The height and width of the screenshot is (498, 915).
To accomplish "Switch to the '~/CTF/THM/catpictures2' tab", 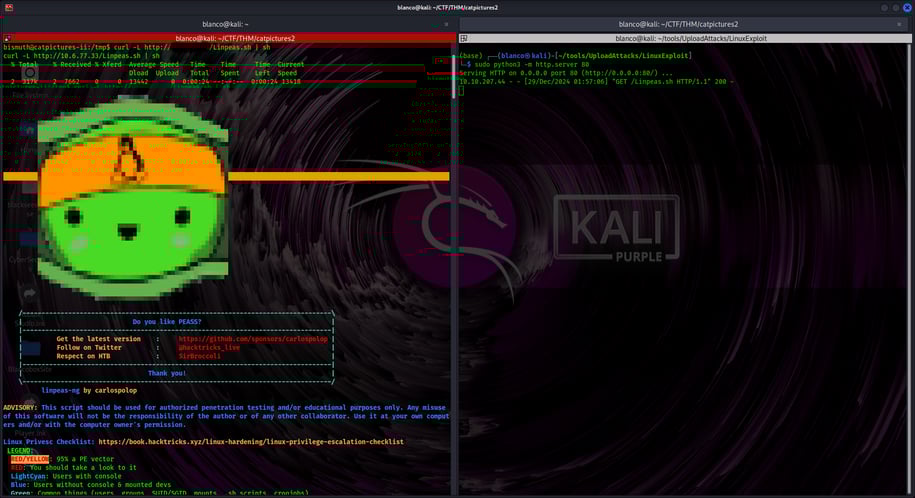I will (678, 24).
